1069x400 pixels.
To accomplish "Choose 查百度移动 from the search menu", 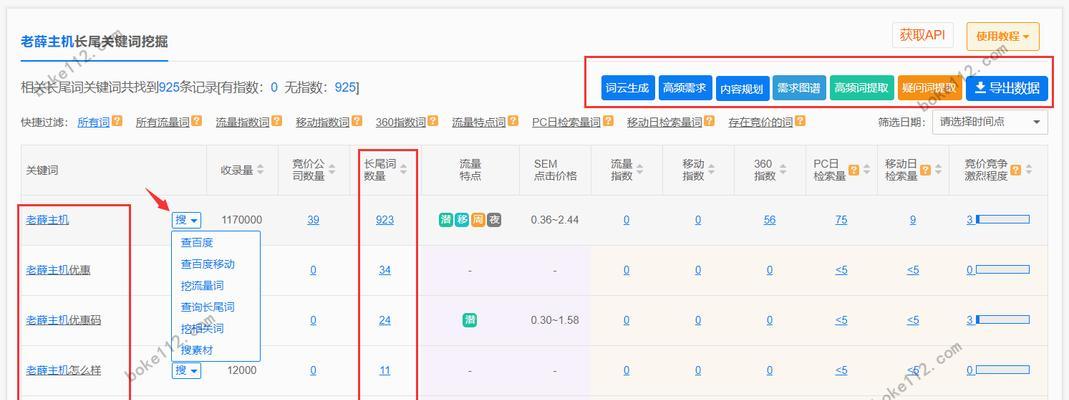I will click(207, 264).
